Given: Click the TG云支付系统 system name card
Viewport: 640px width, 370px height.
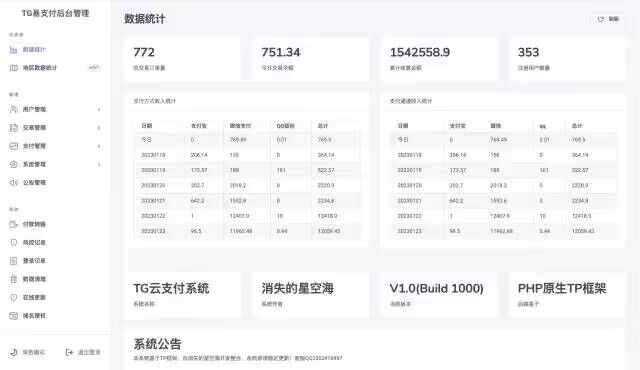Looking at the screenshot, I should [182, 295].
